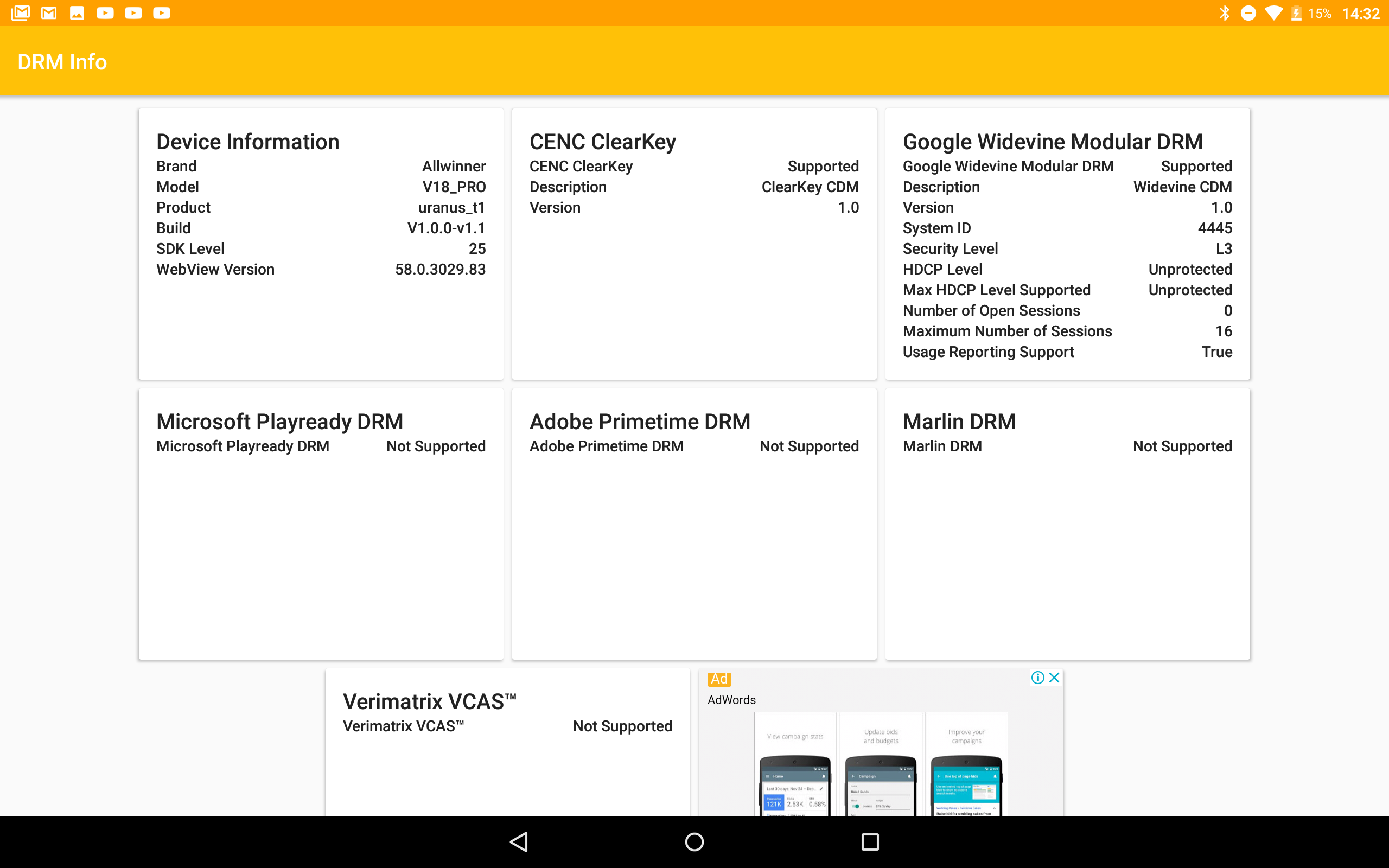
Task: Open the AdWords advertiser link
Action: coord(731,700)
